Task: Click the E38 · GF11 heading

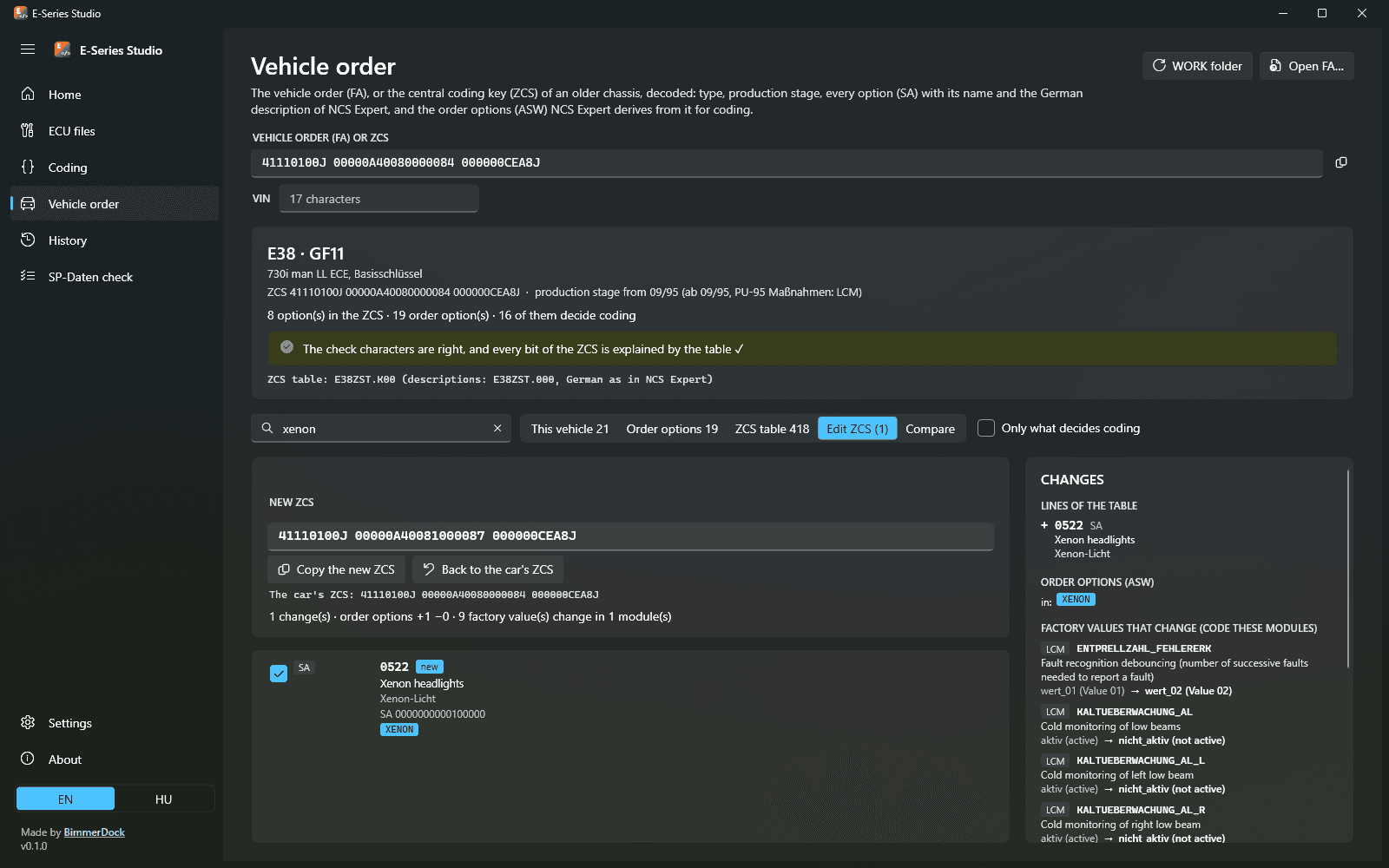Action: coord(306,253)
